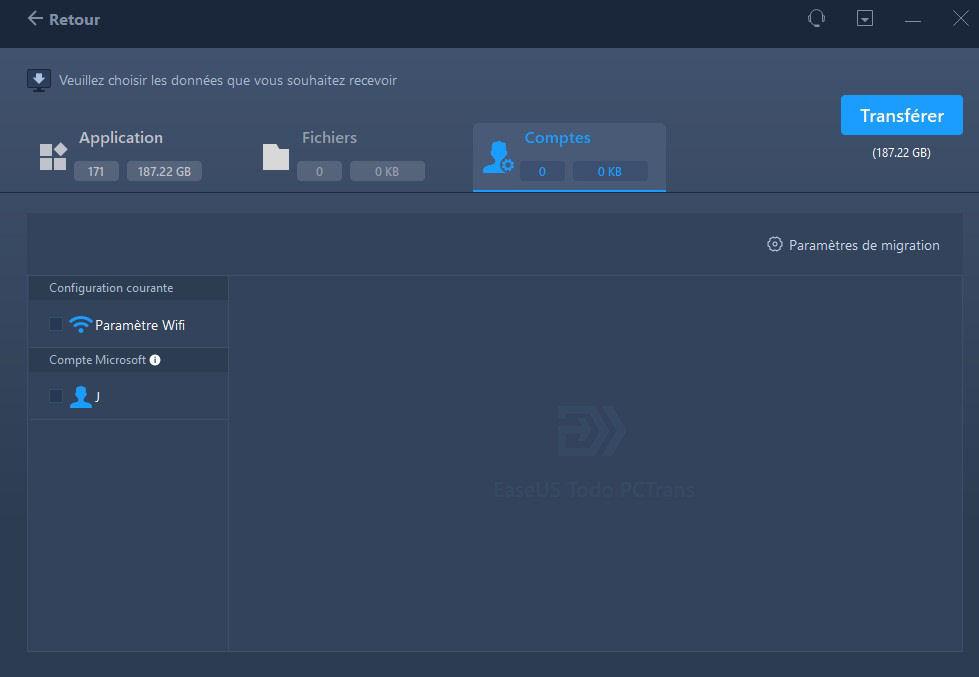Switch to the Application tab
The height and width of the screenshot is (677, 979).
(x=121, y=157)
